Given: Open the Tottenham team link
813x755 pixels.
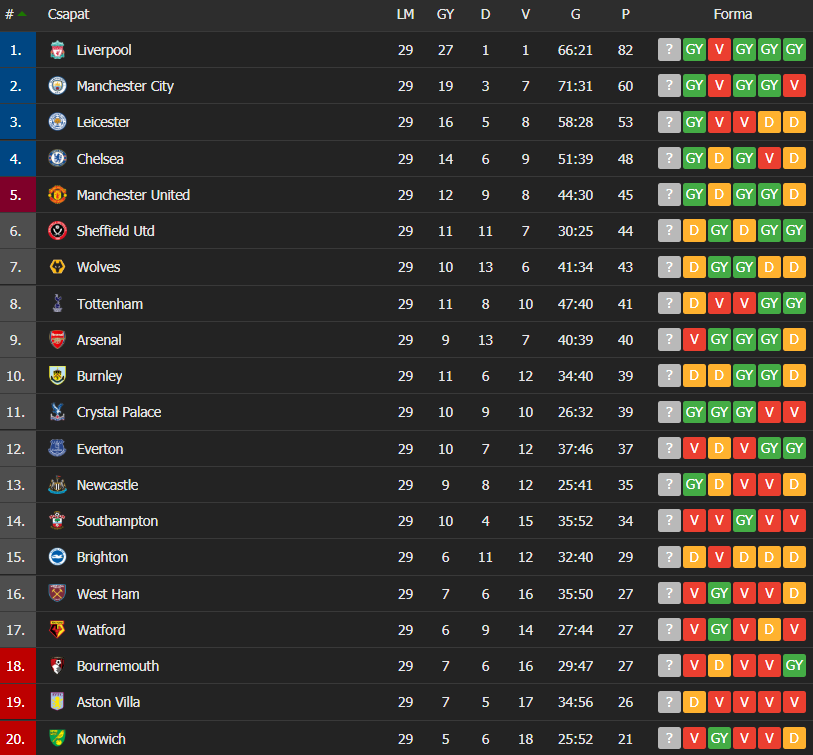Looking at the screenshot, I should point(110,304).
